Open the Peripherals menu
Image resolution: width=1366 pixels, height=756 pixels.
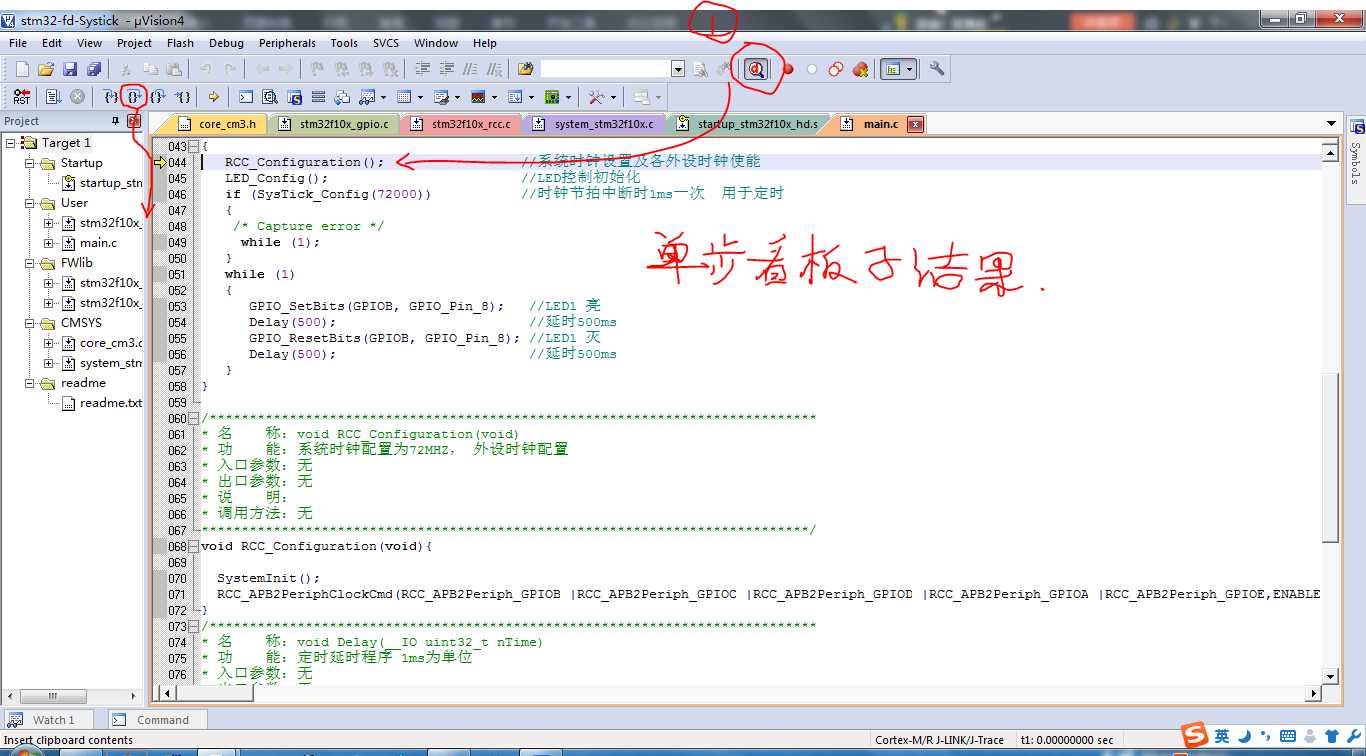pos(287,43)
